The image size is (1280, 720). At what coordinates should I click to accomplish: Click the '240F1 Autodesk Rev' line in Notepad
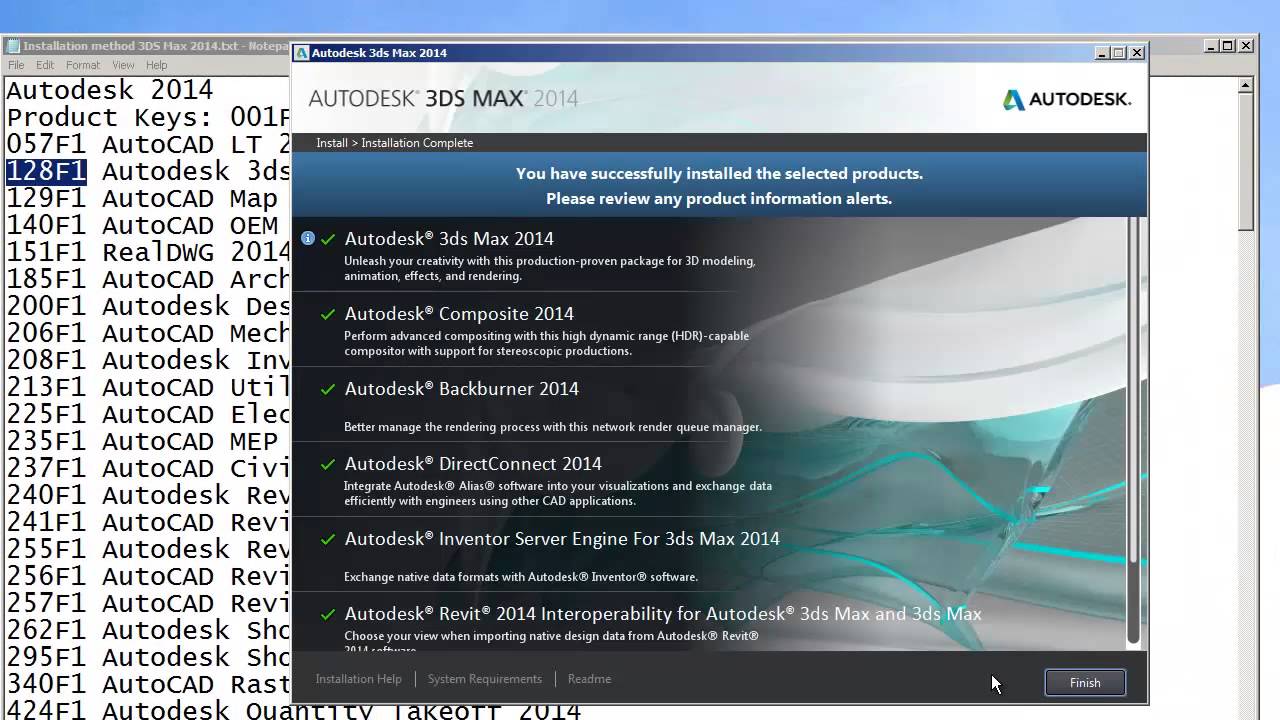148,495
